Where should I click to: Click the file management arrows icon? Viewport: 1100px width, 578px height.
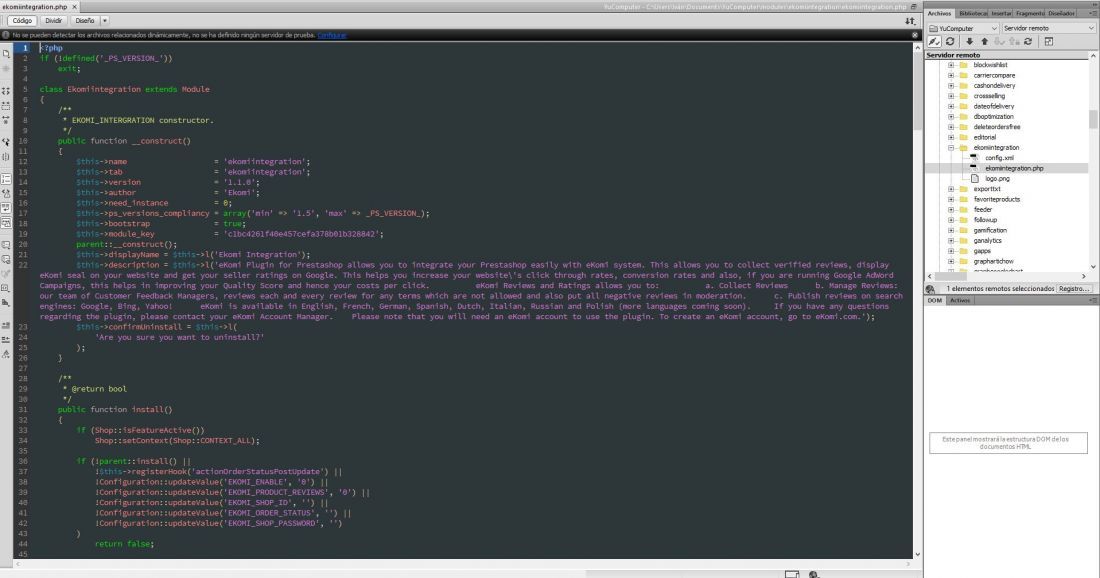coord(910,21)
